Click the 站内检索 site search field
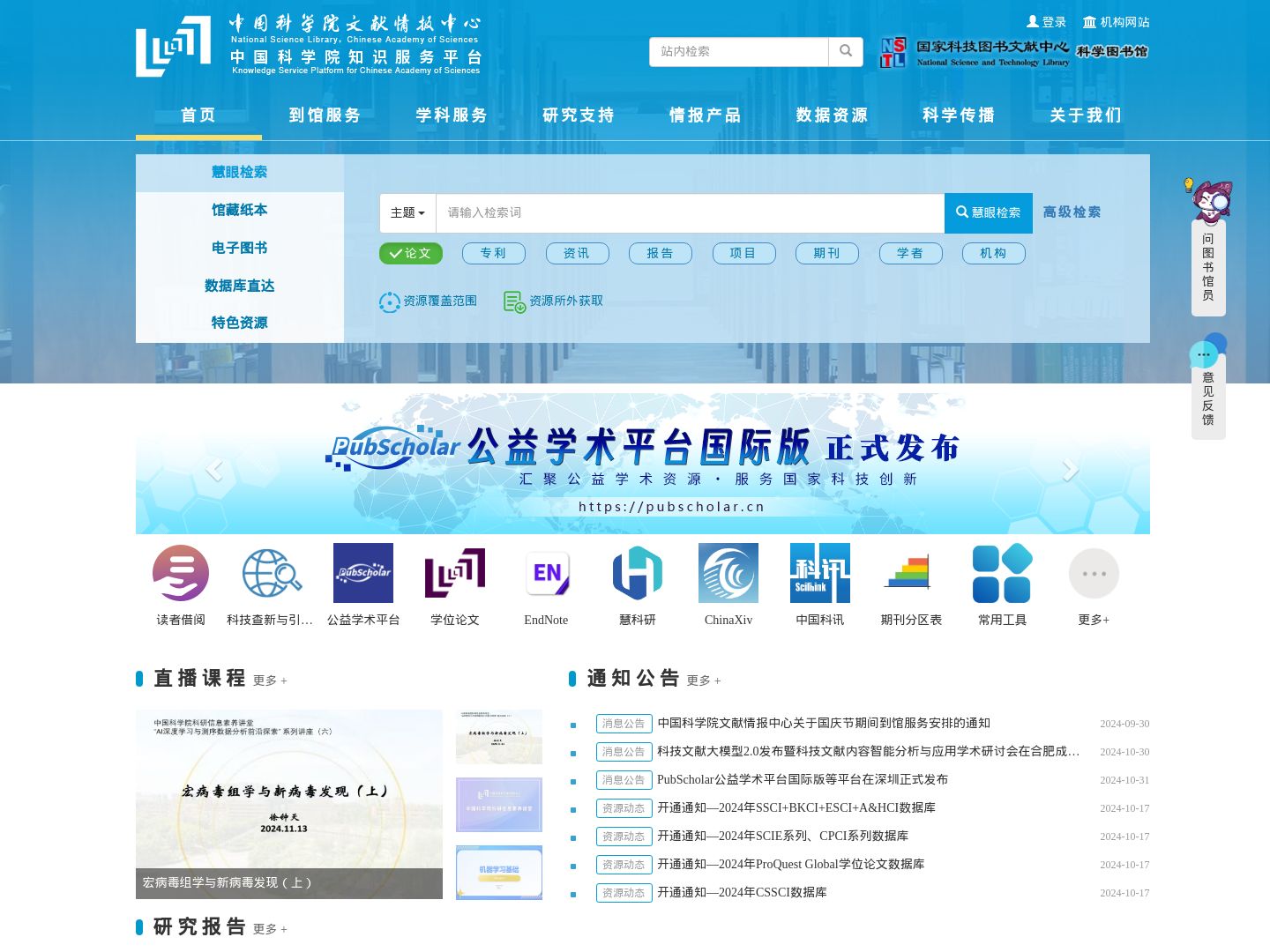 coord(739,51)
